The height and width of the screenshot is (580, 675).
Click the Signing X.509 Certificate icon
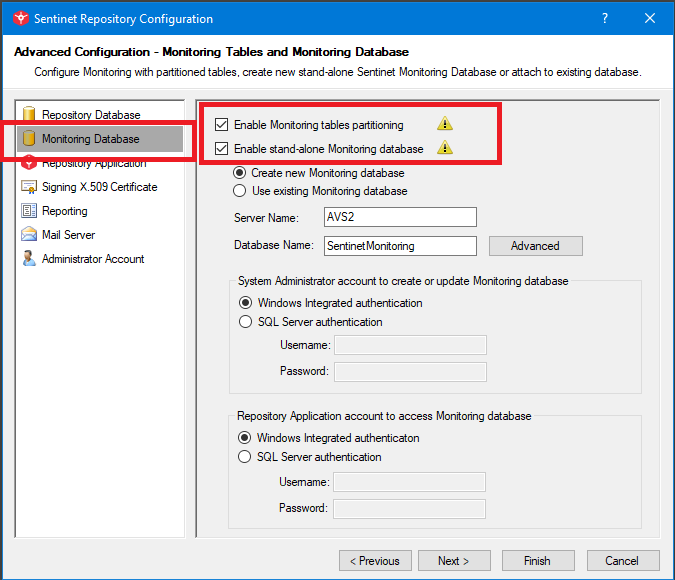click(29, 187)
